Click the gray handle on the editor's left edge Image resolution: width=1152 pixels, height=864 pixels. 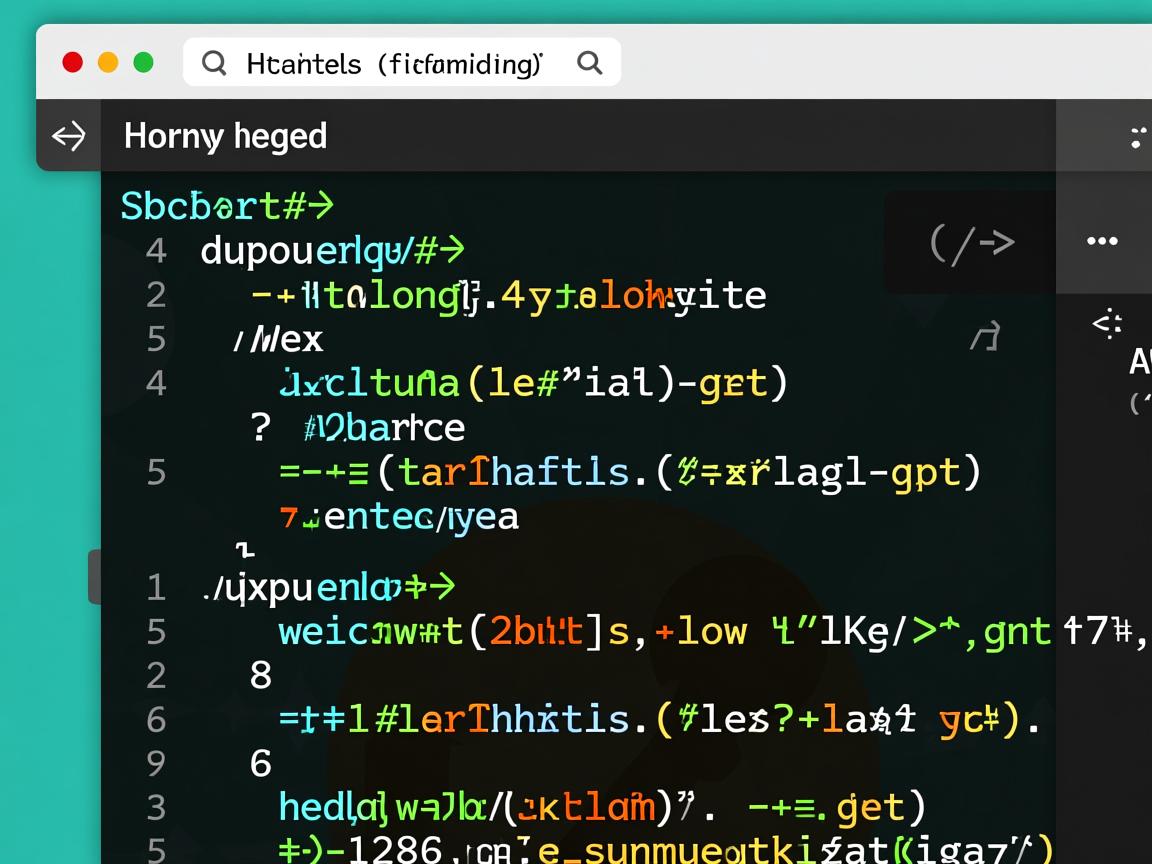coord(95,576)
